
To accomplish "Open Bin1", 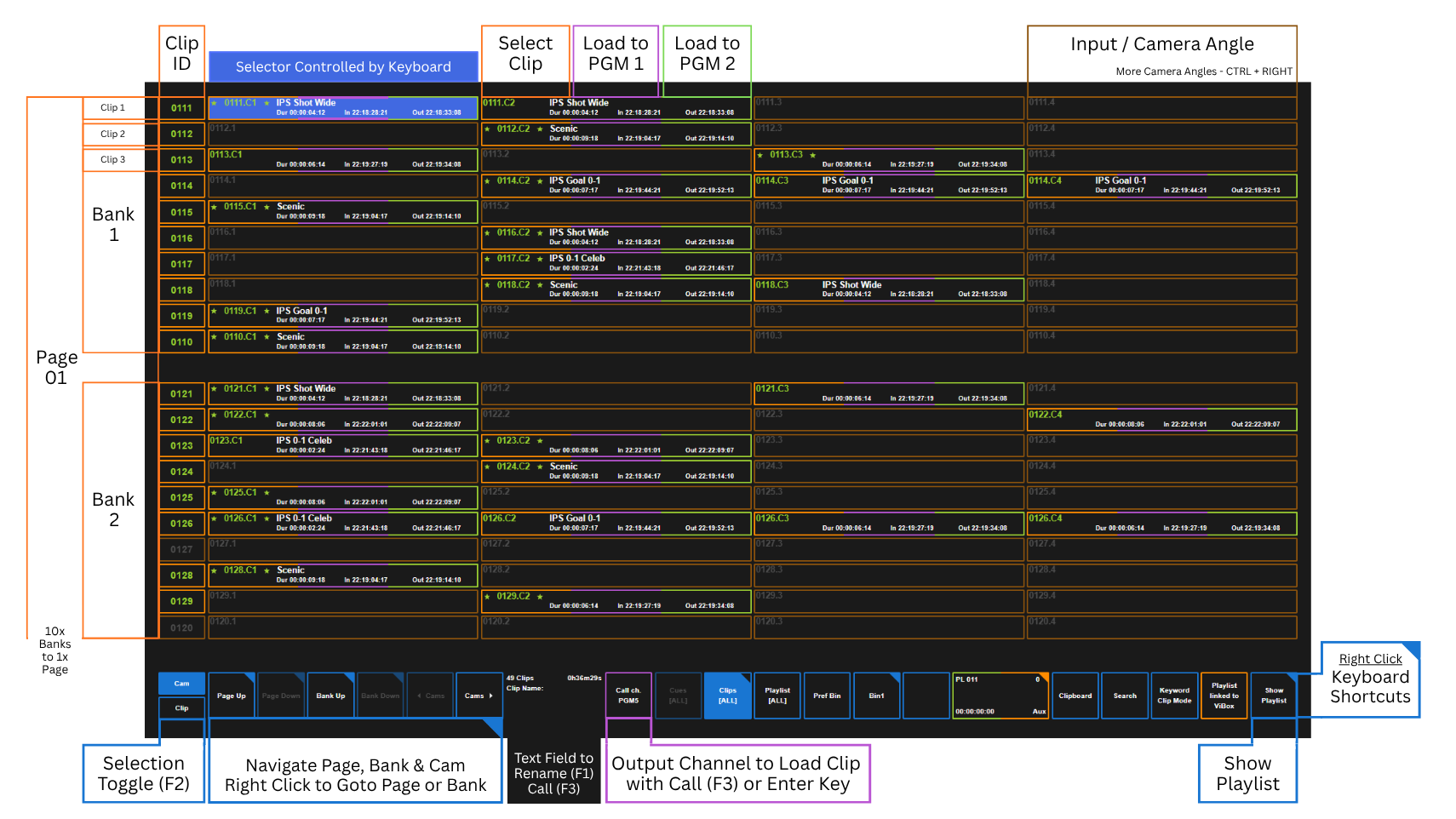I will pos(877,696).
